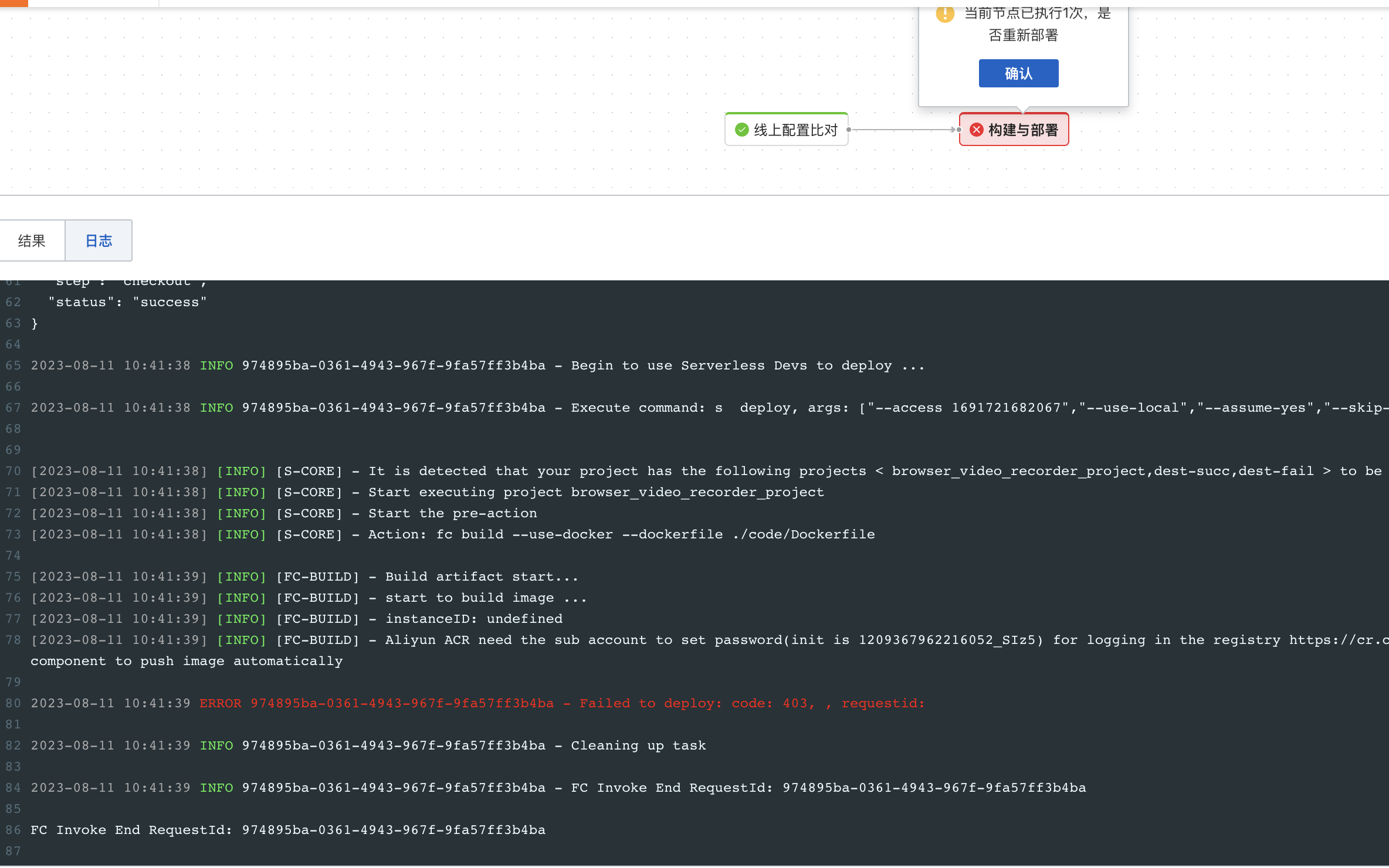Click the green success icon on 线上配置比对

click(742, 130)
